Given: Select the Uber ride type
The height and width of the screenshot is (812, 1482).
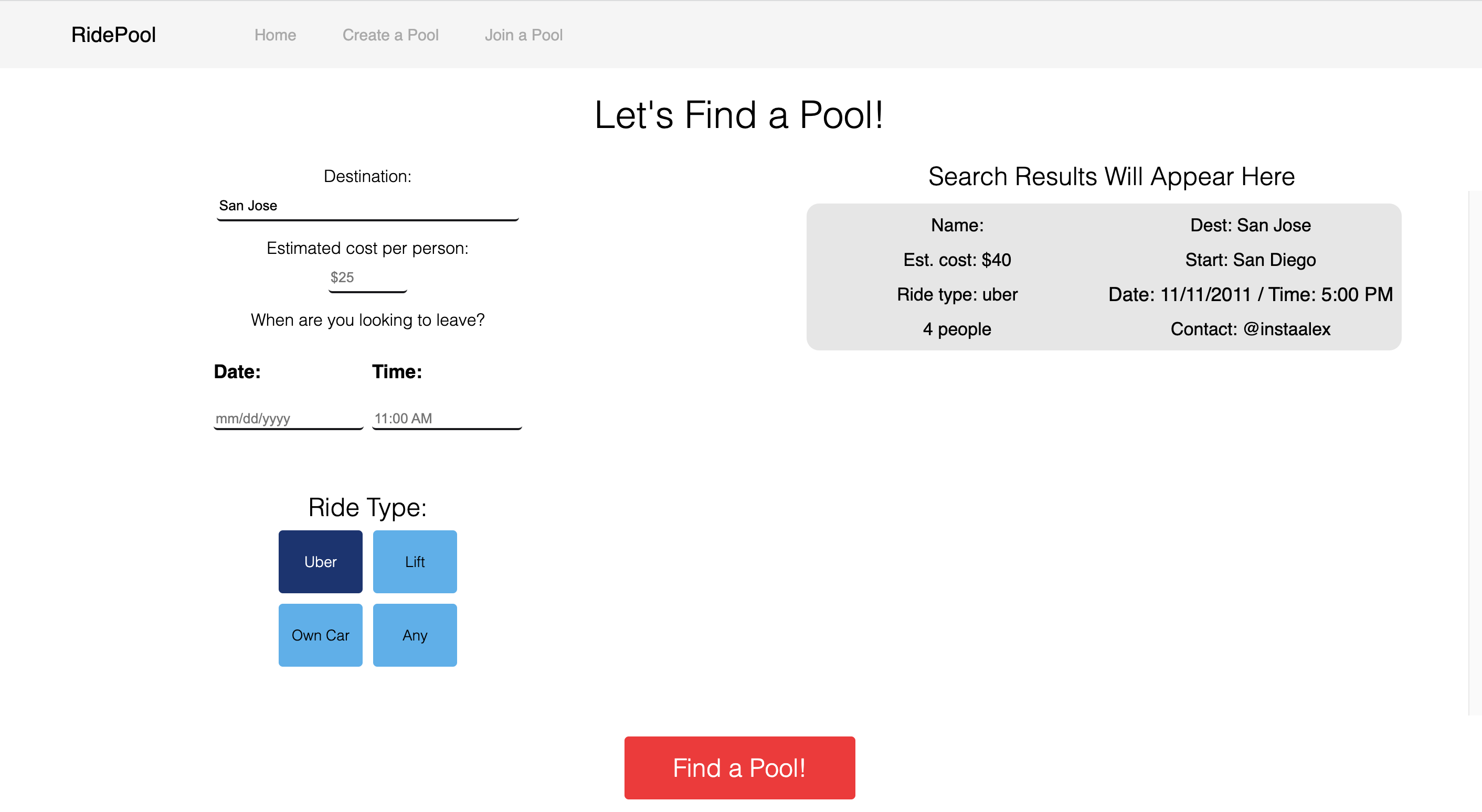Looking at the screenshot, I should tap(321, 561).
